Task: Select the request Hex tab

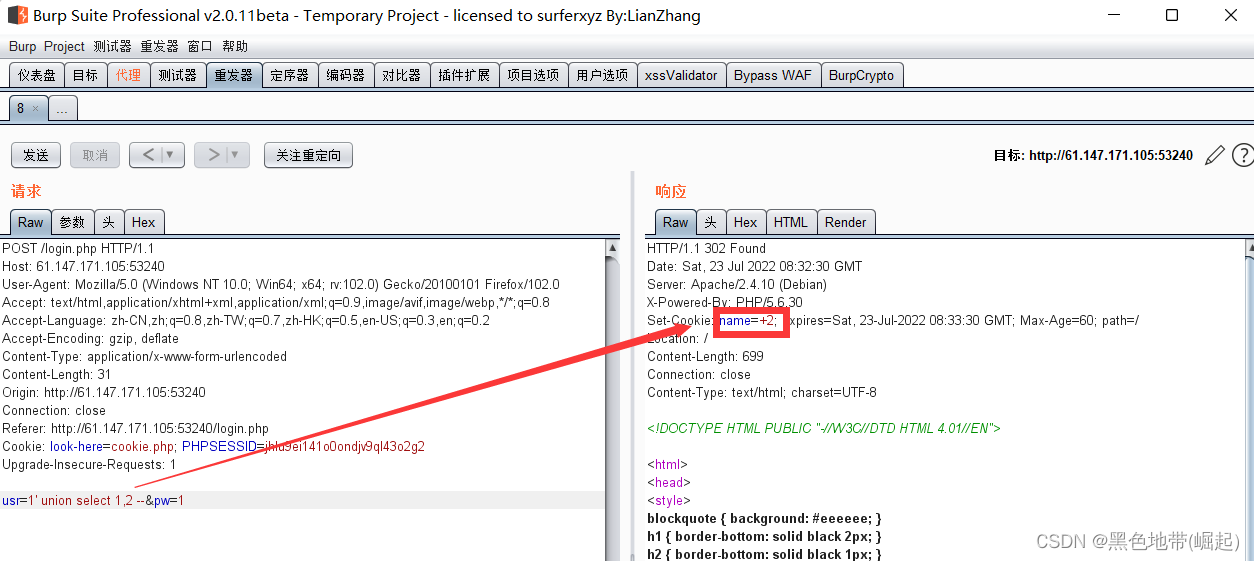Action: tap(144, 222)
